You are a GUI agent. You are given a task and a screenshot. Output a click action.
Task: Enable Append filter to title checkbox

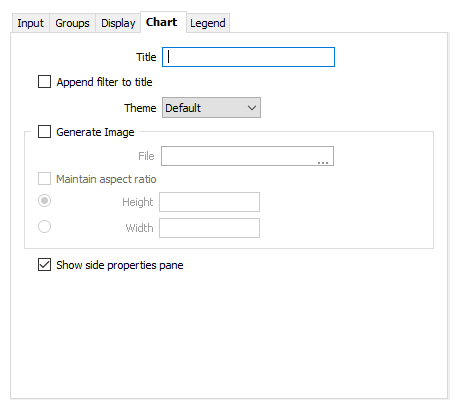(44, 82)
